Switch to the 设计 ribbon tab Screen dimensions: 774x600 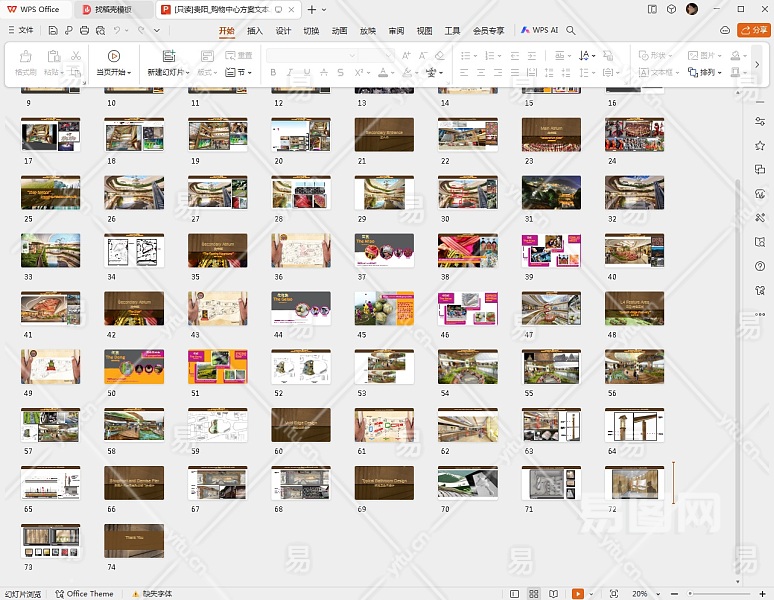point(283,31)
